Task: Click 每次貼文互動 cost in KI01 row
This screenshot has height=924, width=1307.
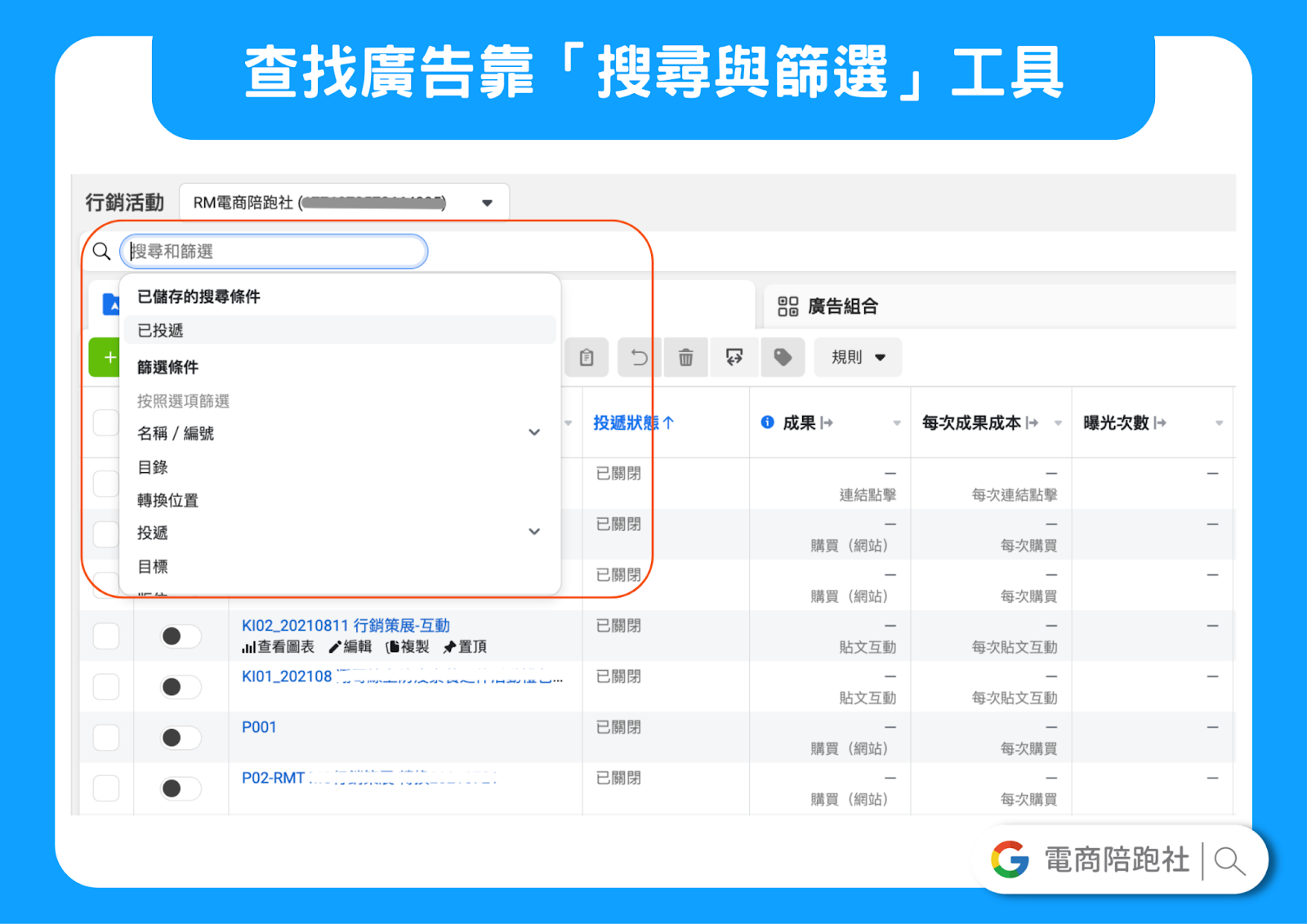Action: pyautogui.click(x=1015, y=698)
